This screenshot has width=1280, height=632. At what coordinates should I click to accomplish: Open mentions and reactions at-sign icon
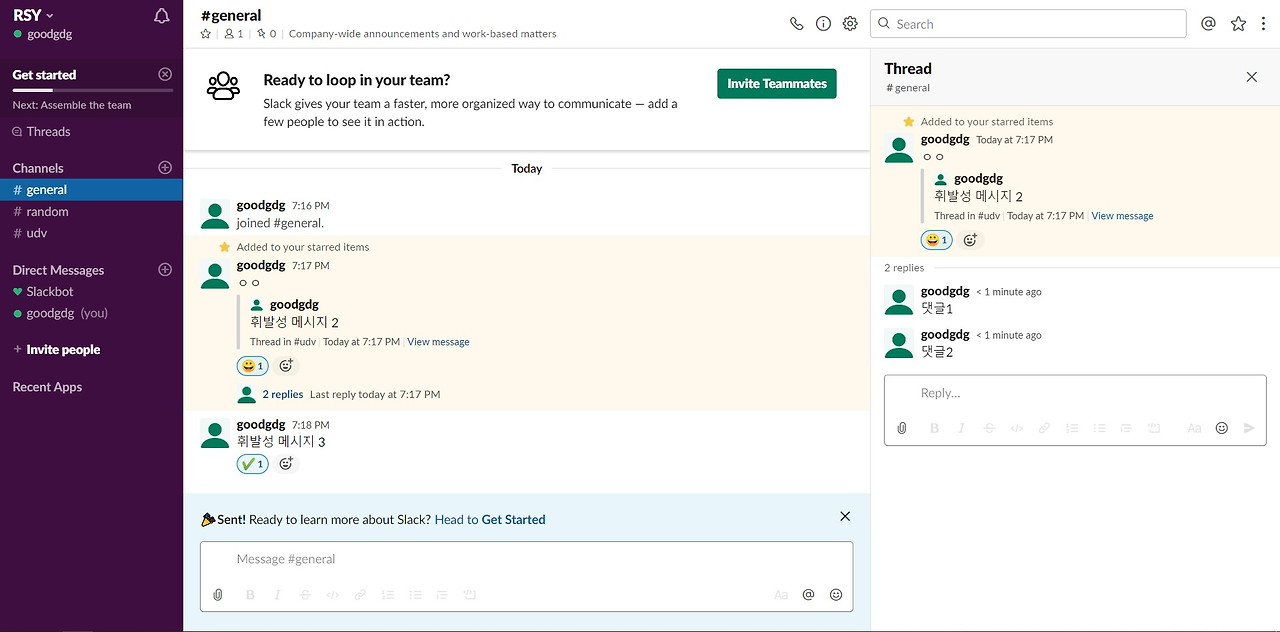pos(1208,24)
